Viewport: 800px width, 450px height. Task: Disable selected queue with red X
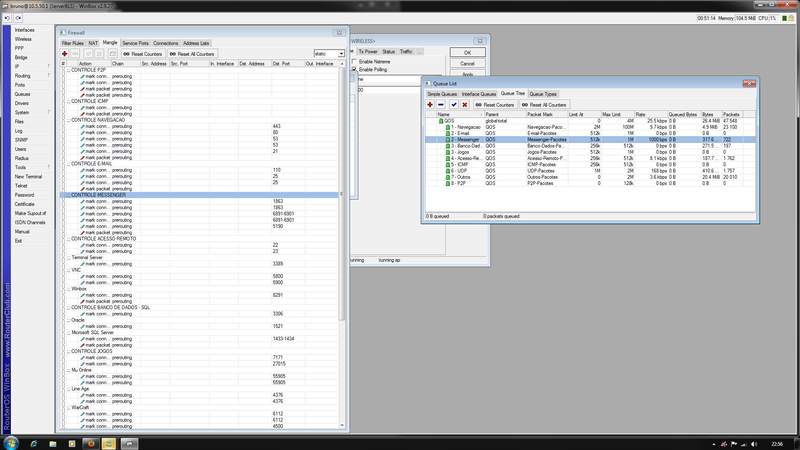click(465, 105)
